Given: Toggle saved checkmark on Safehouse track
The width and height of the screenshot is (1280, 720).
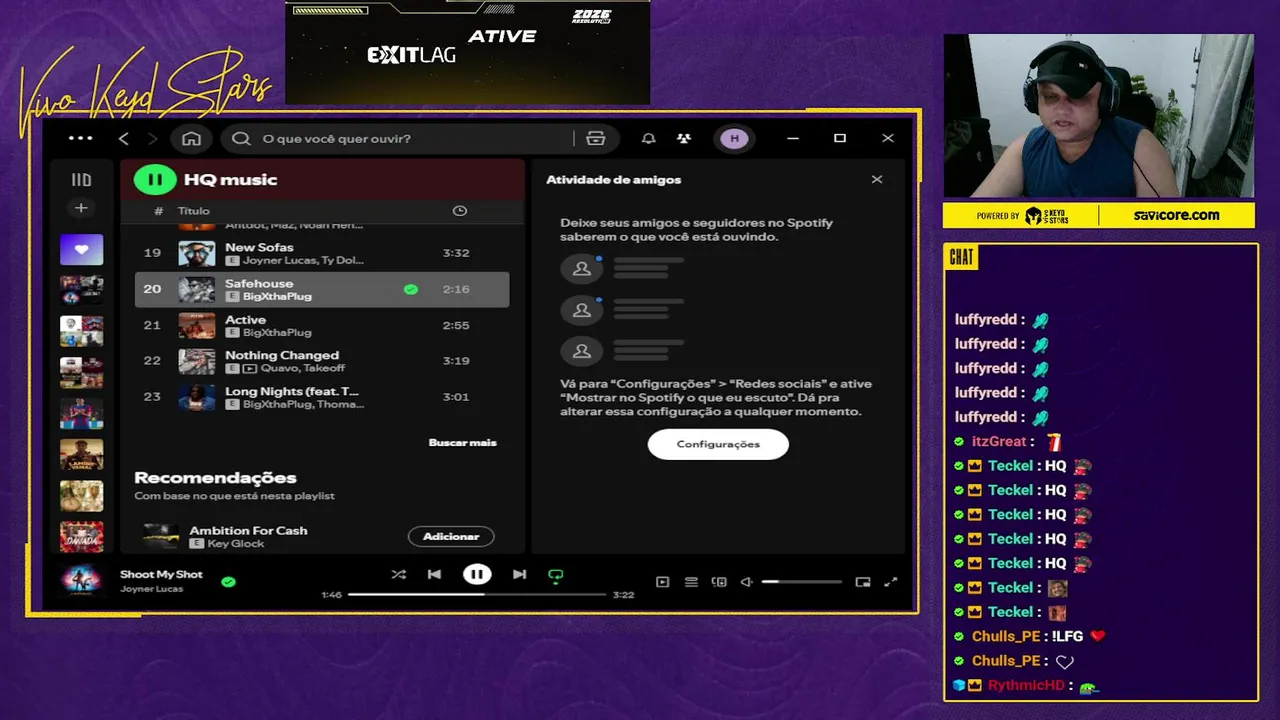Looking at the screenshot, I should (410, 289).
